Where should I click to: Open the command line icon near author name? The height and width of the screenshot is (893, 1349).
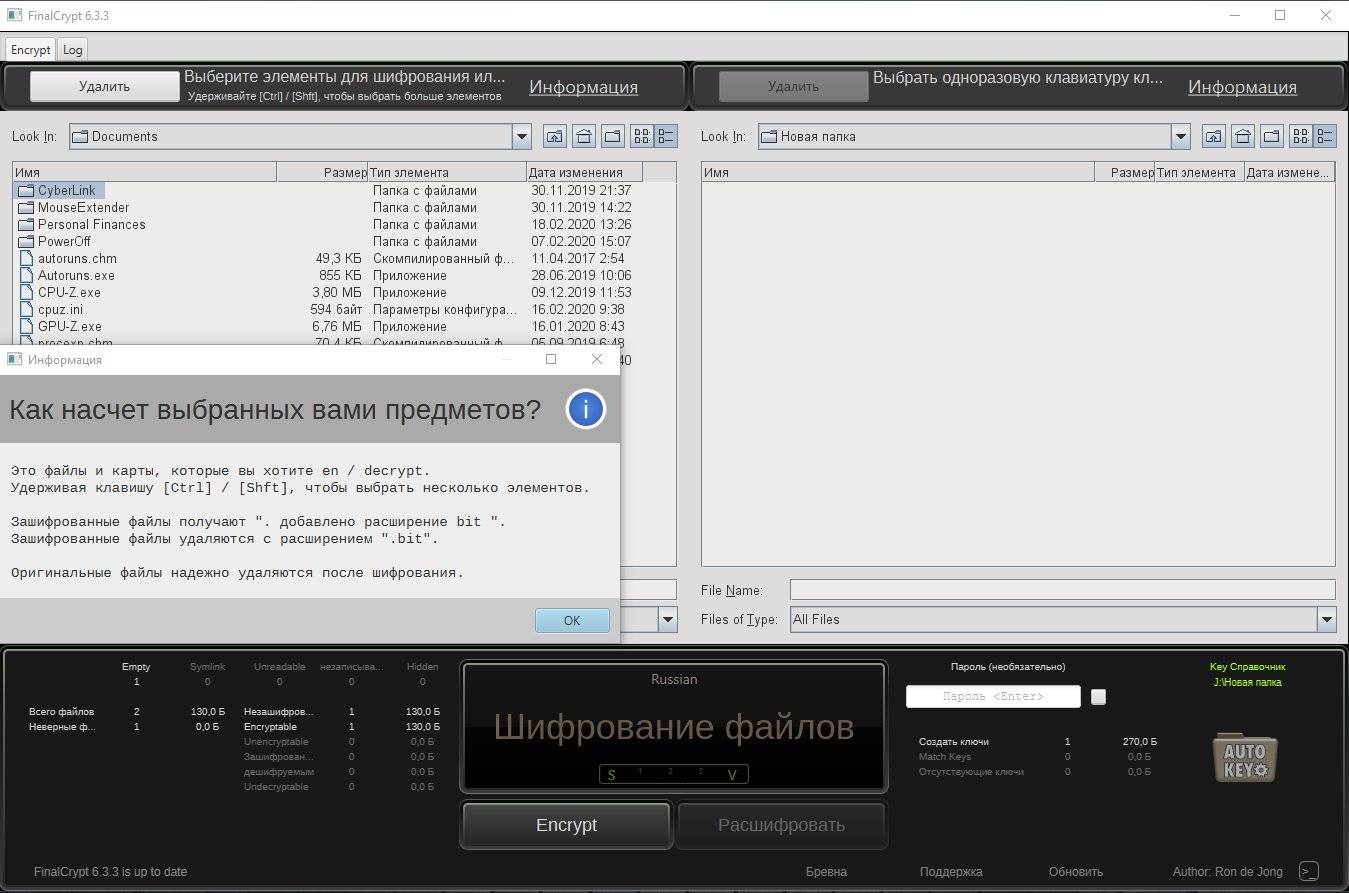click(x=1308, y=871)
